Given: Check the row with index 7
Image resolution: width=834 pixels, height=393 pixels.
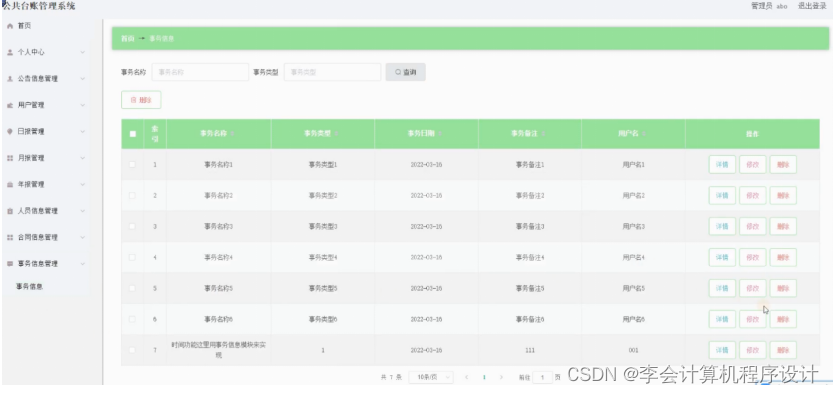Looking at the screenshot, I should tap(132, 350).
